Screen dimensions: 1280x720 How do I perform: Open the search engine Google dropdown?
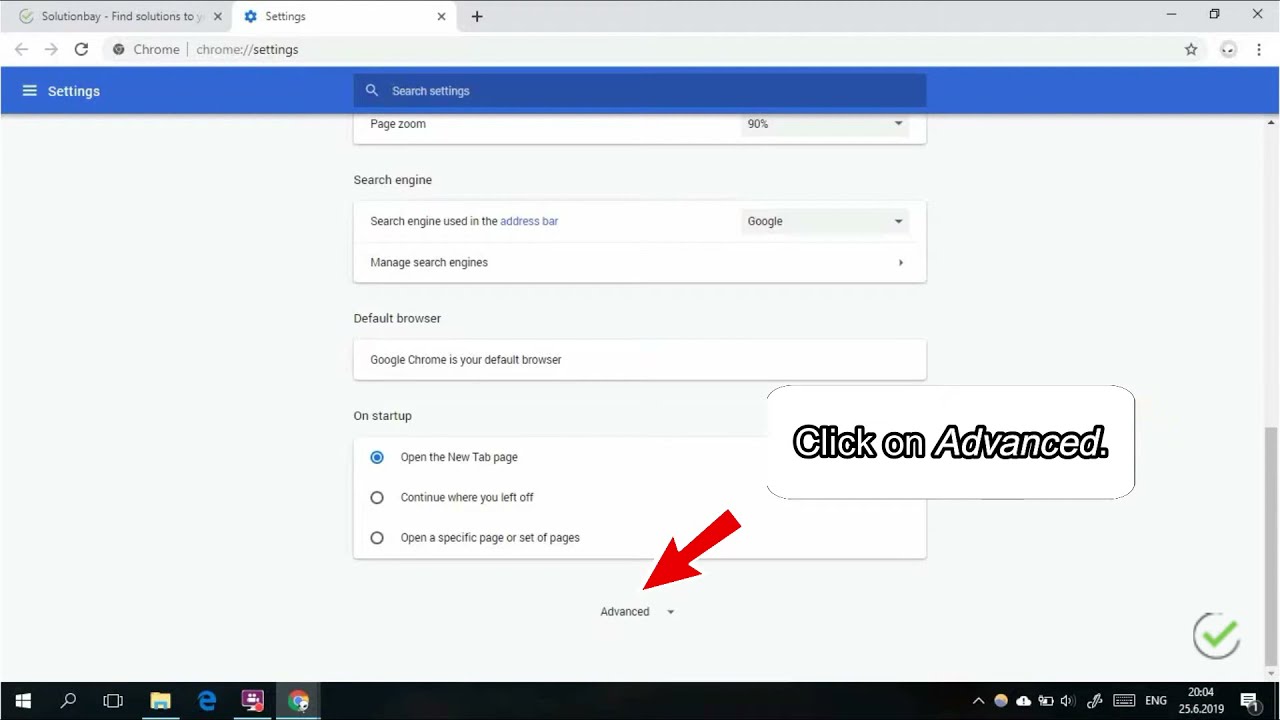pos(825,221)
